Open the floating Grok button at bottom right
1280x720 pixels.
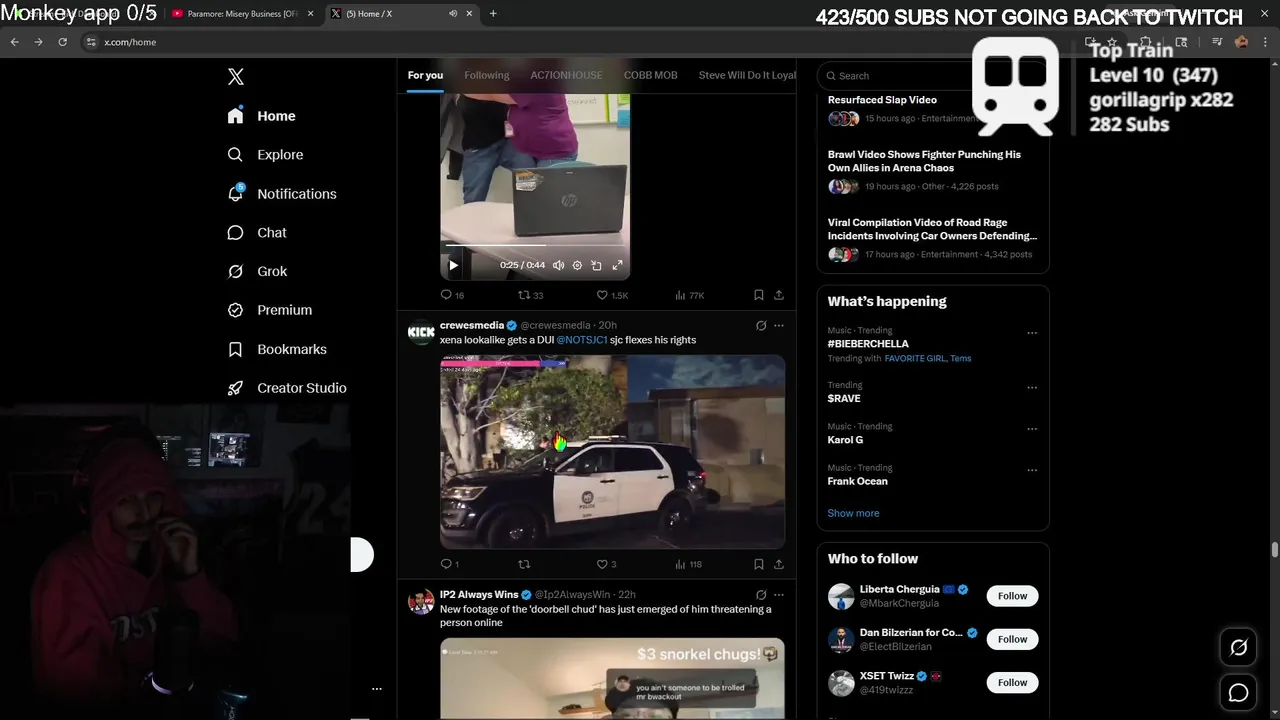(x=1238, y=648)
